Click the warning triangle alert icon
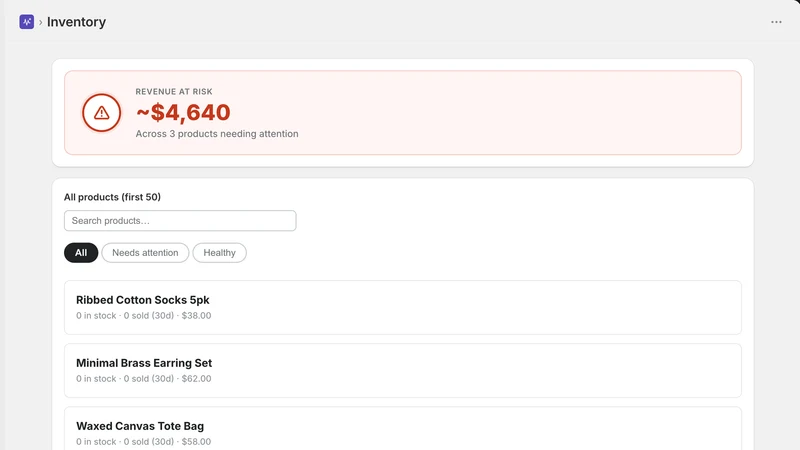Screen dimensions: 800x450 (x=102, y=113)
